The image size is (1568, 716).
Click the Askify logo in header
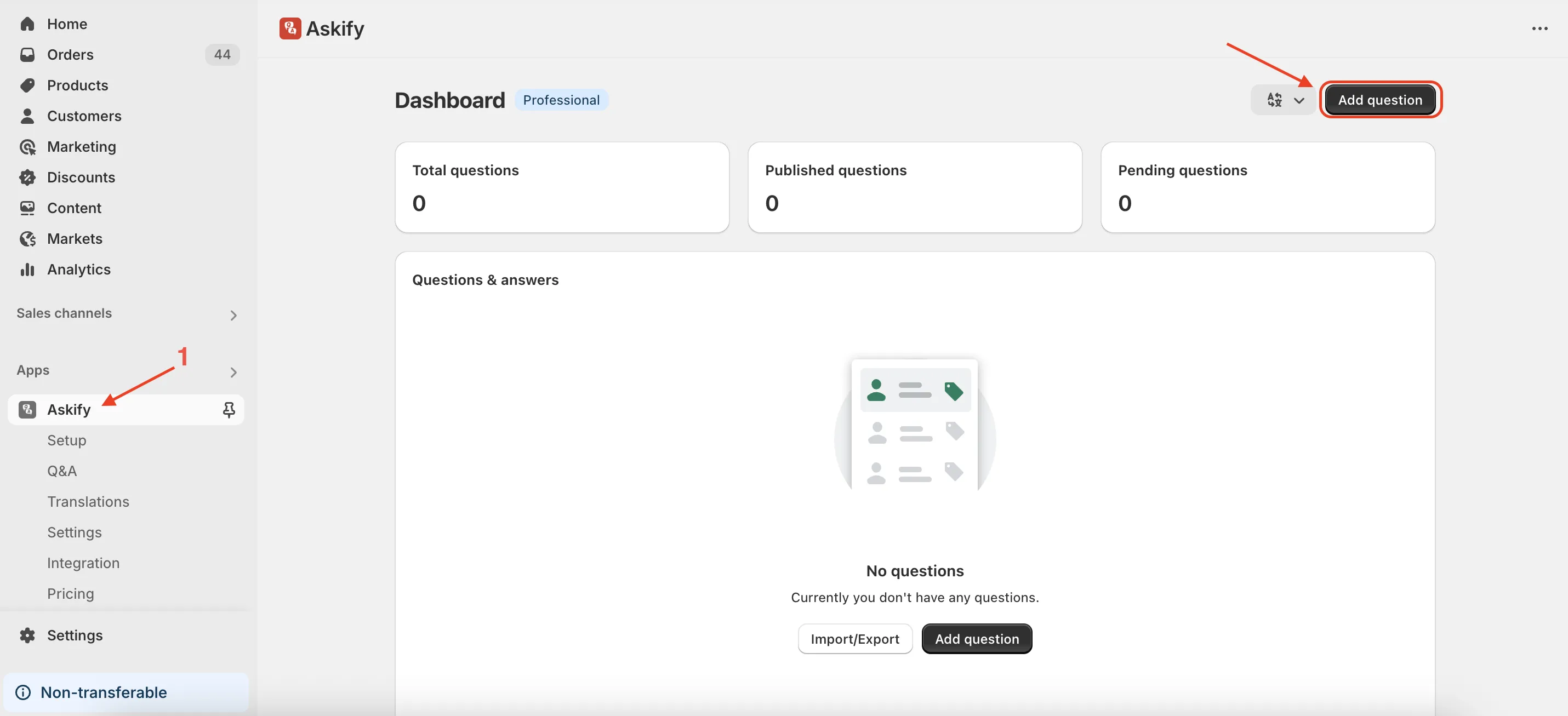coord(290,28)
